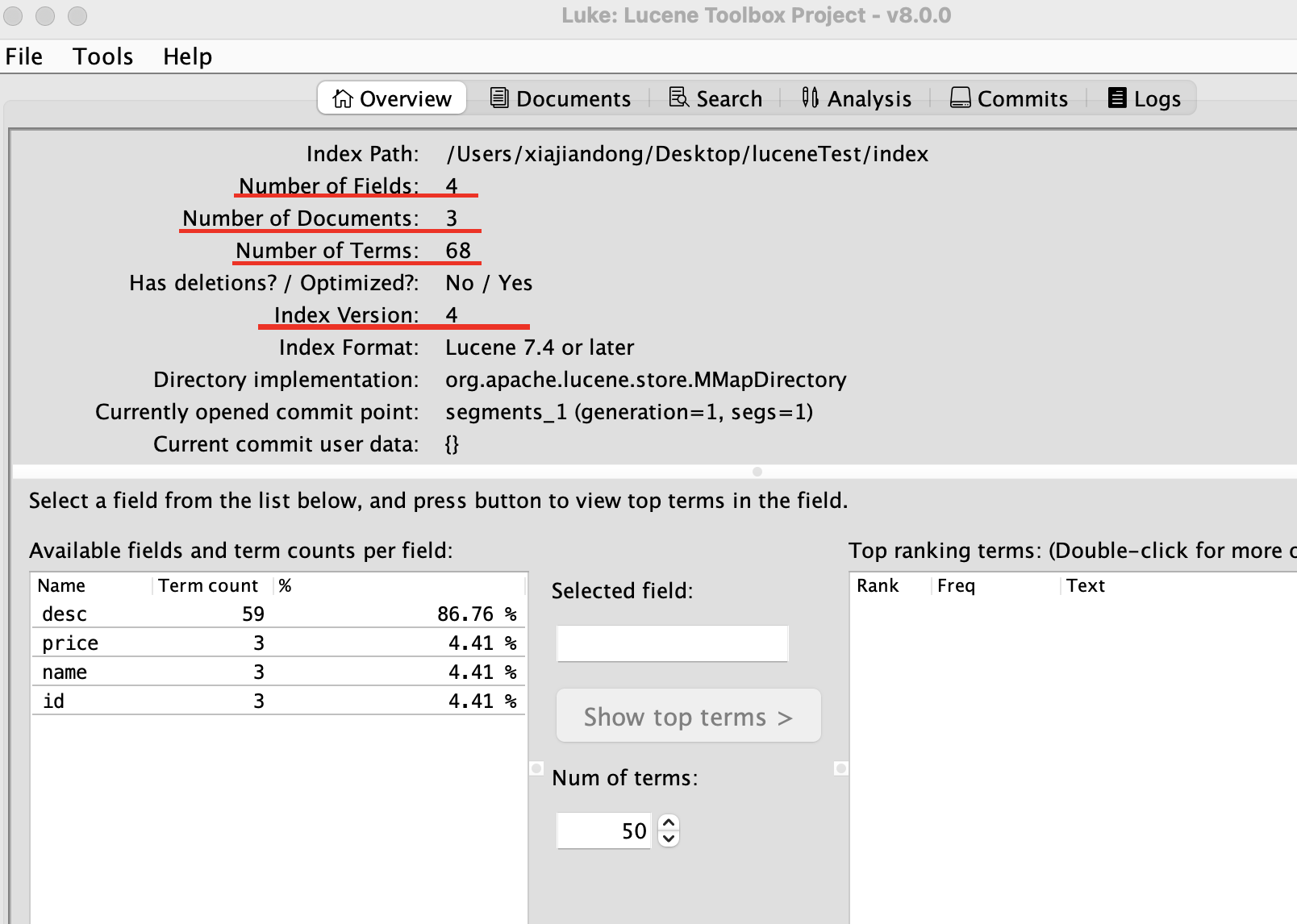
Task: Click the Analysis tab tools icon
Action: (x=810, y=98)
